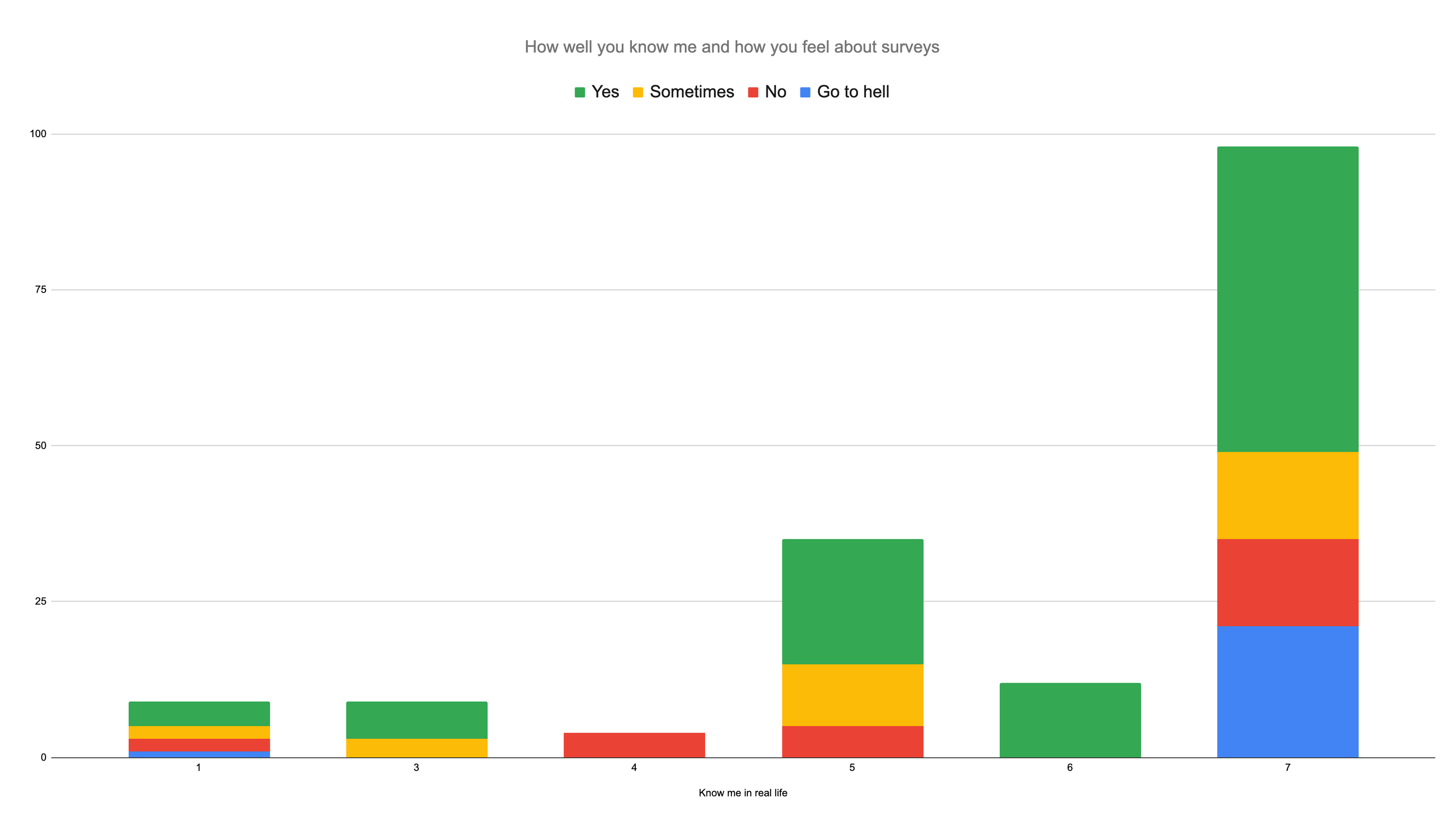Click the green Yes segment of bar 3
The height and width of the screenshot is (815, 1456).
pyautogui.click(x=416, y=720)
